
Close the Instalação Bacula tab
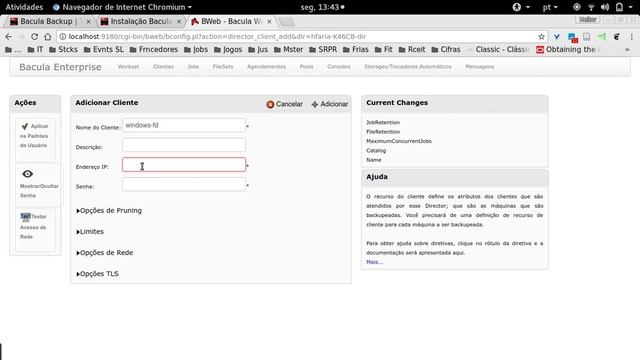179,22
